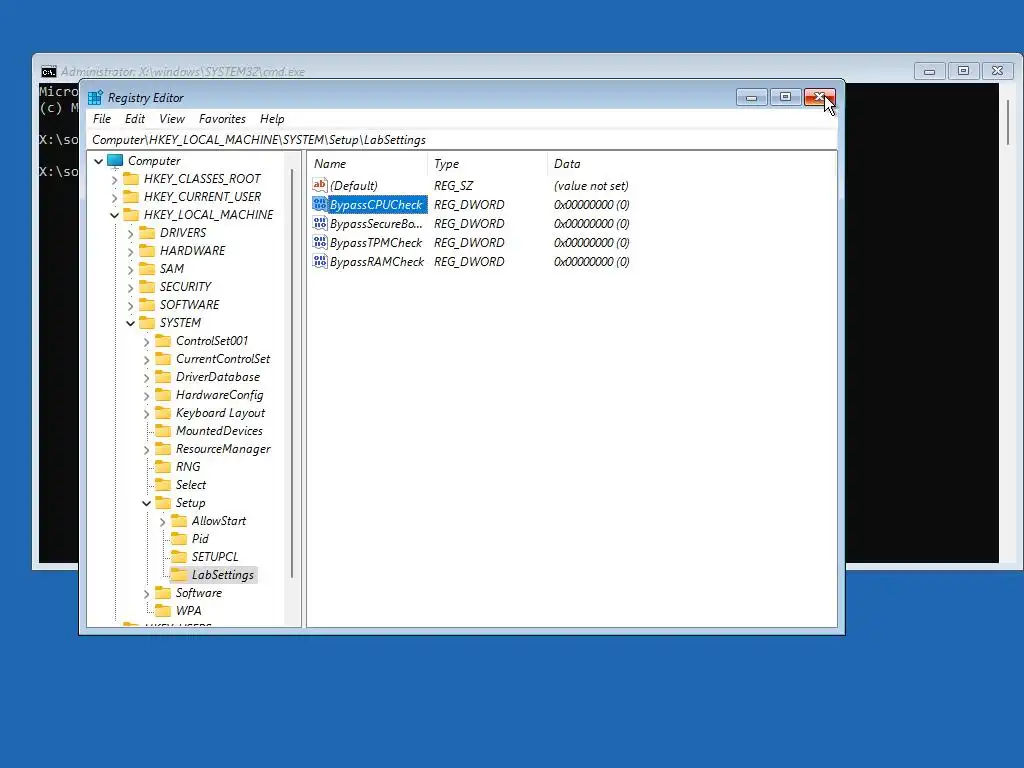Click BypassCPUCheck's 0x00000000 (0) data cell
1024x768 pixels.
[x=592, y=204]
